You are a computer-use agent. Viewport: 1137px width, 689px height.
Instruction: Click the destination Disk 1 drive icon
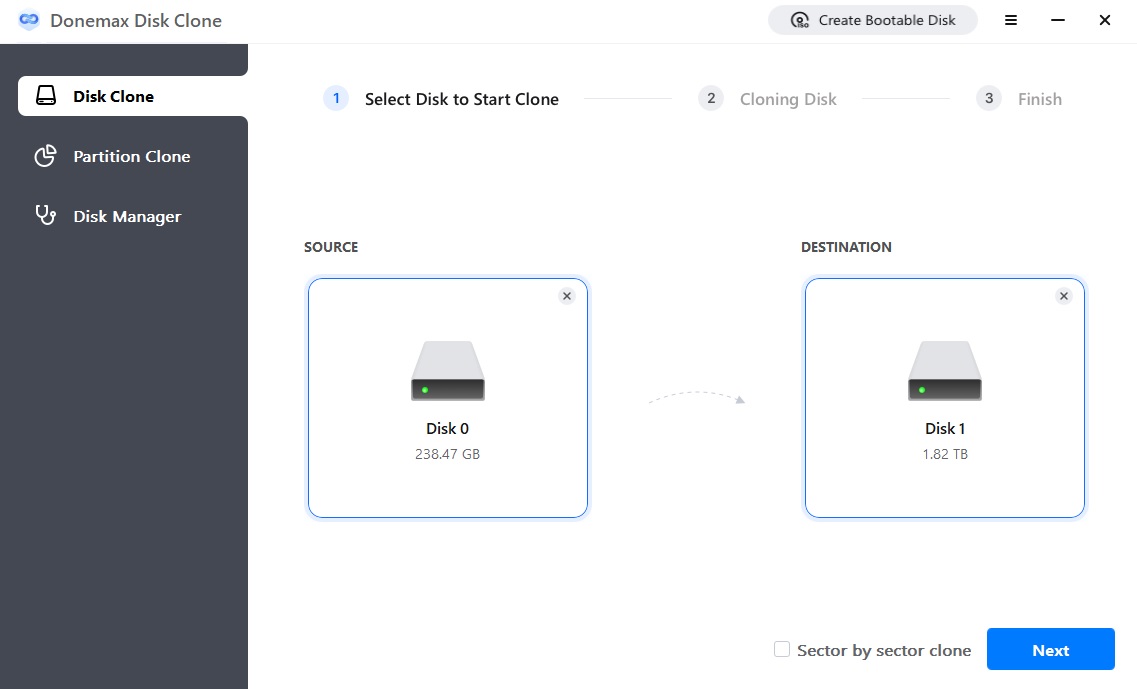[x=944, y=370]
